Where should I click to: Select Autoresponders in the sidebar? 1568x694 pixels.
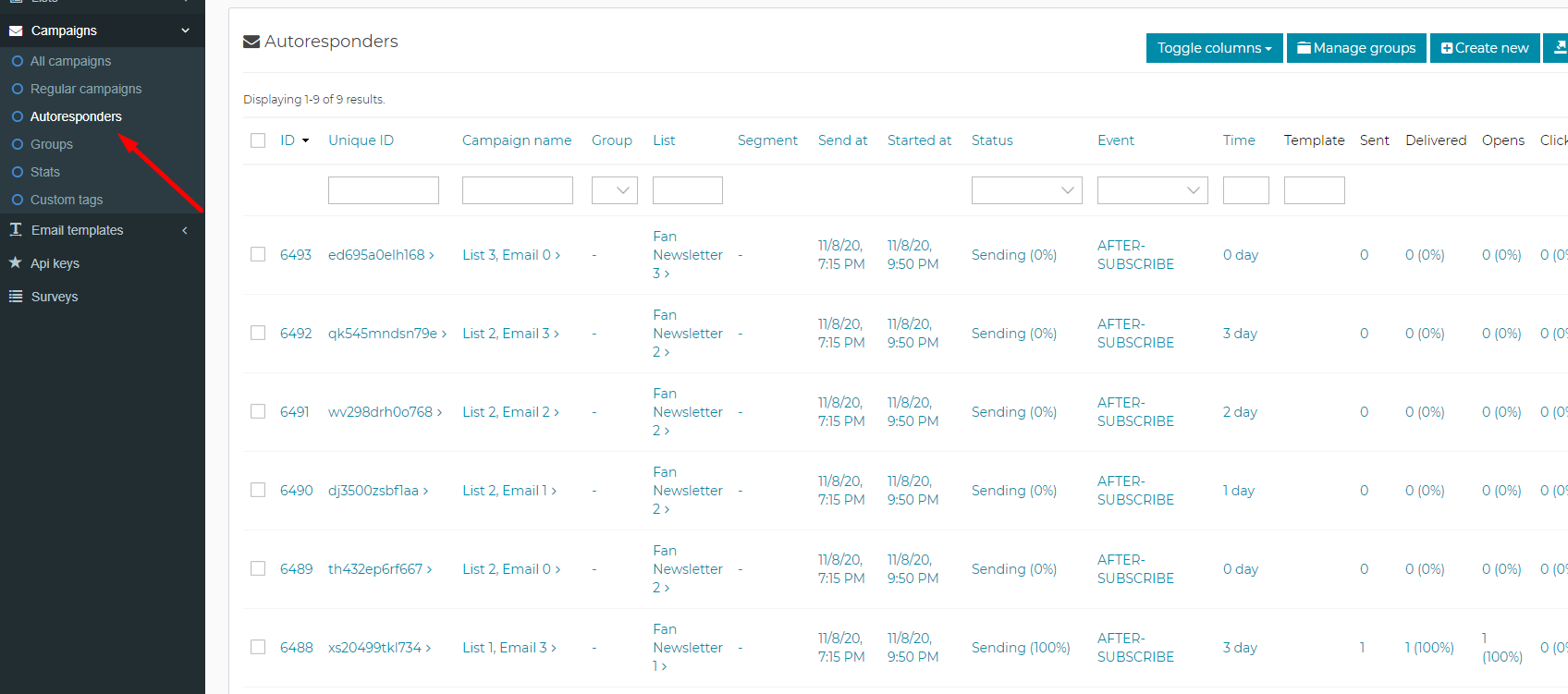76,116
